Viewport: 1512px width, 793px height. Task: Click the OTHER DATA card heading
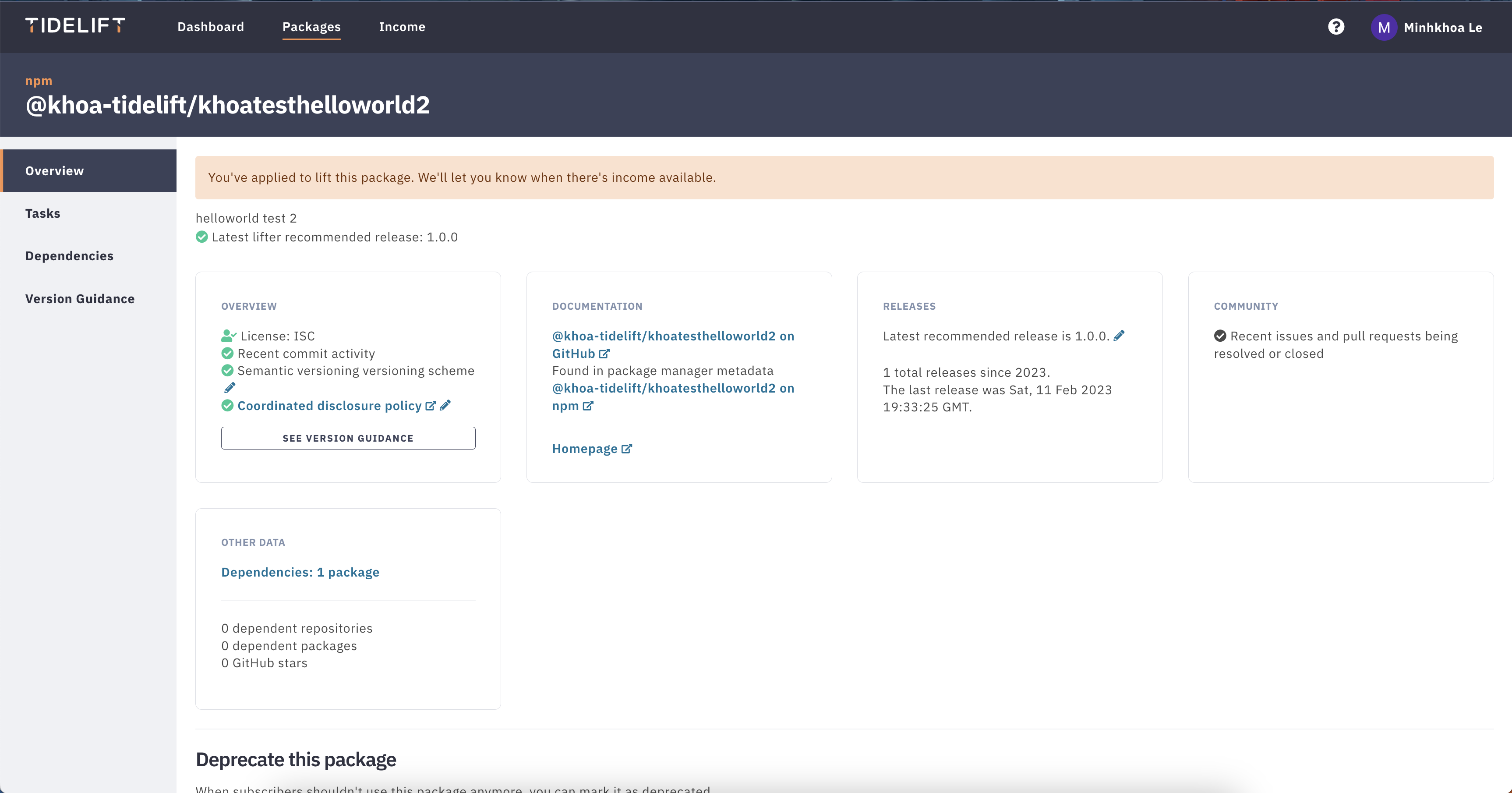coord(253,543)
